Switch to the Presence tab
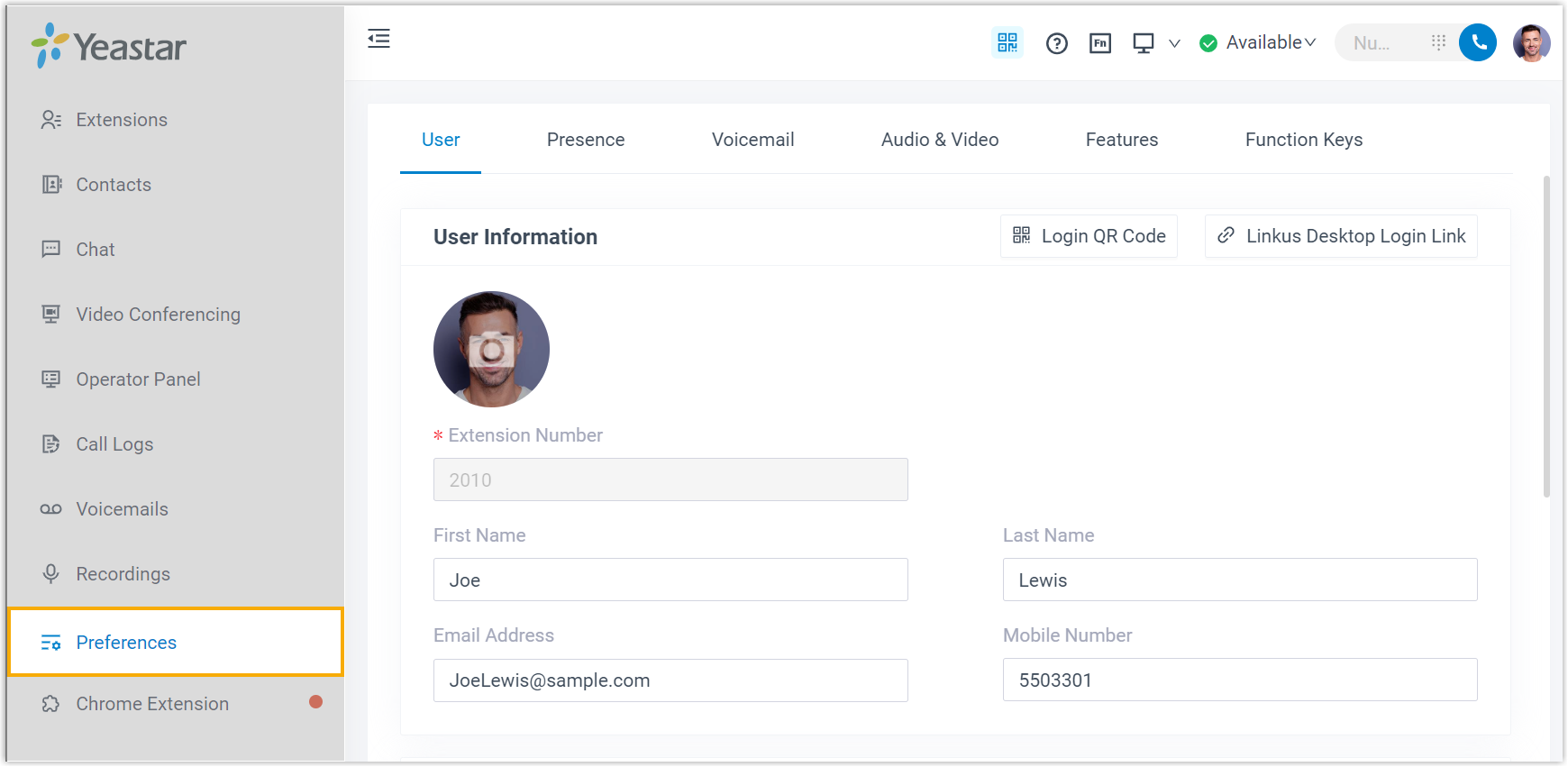 [586, 140]
